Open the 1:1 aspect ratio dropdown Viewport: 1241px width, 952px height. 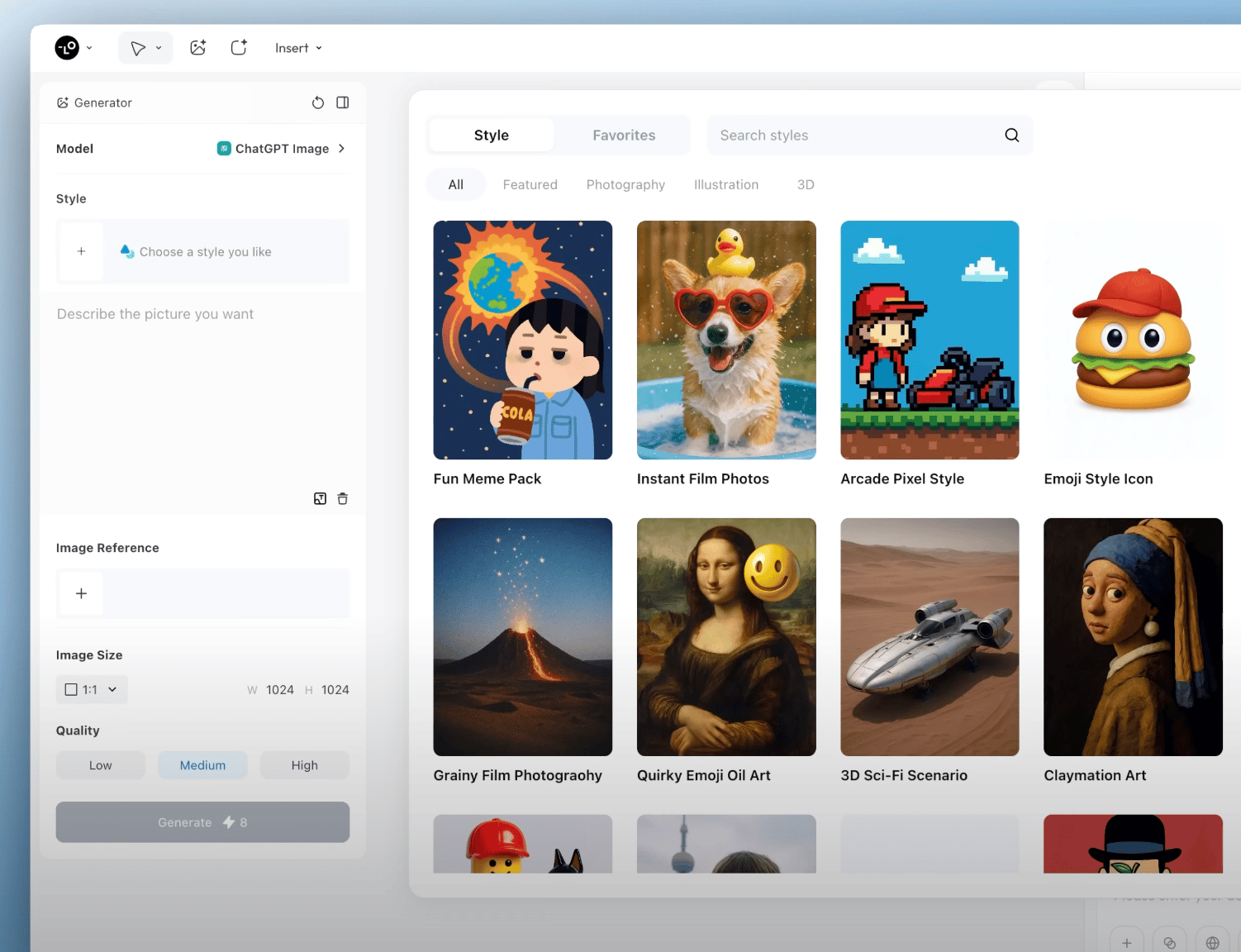point(92,689)
